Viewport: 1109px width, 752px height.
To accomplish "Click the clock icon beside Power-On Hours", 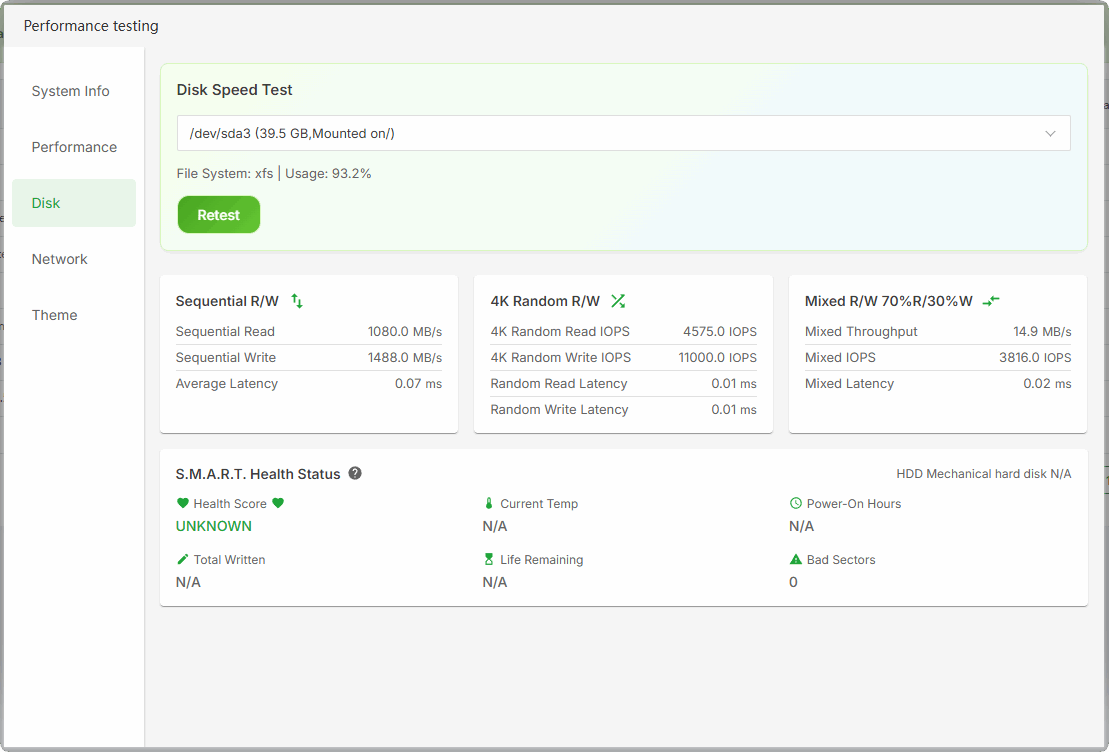I will tap(796, 504).
